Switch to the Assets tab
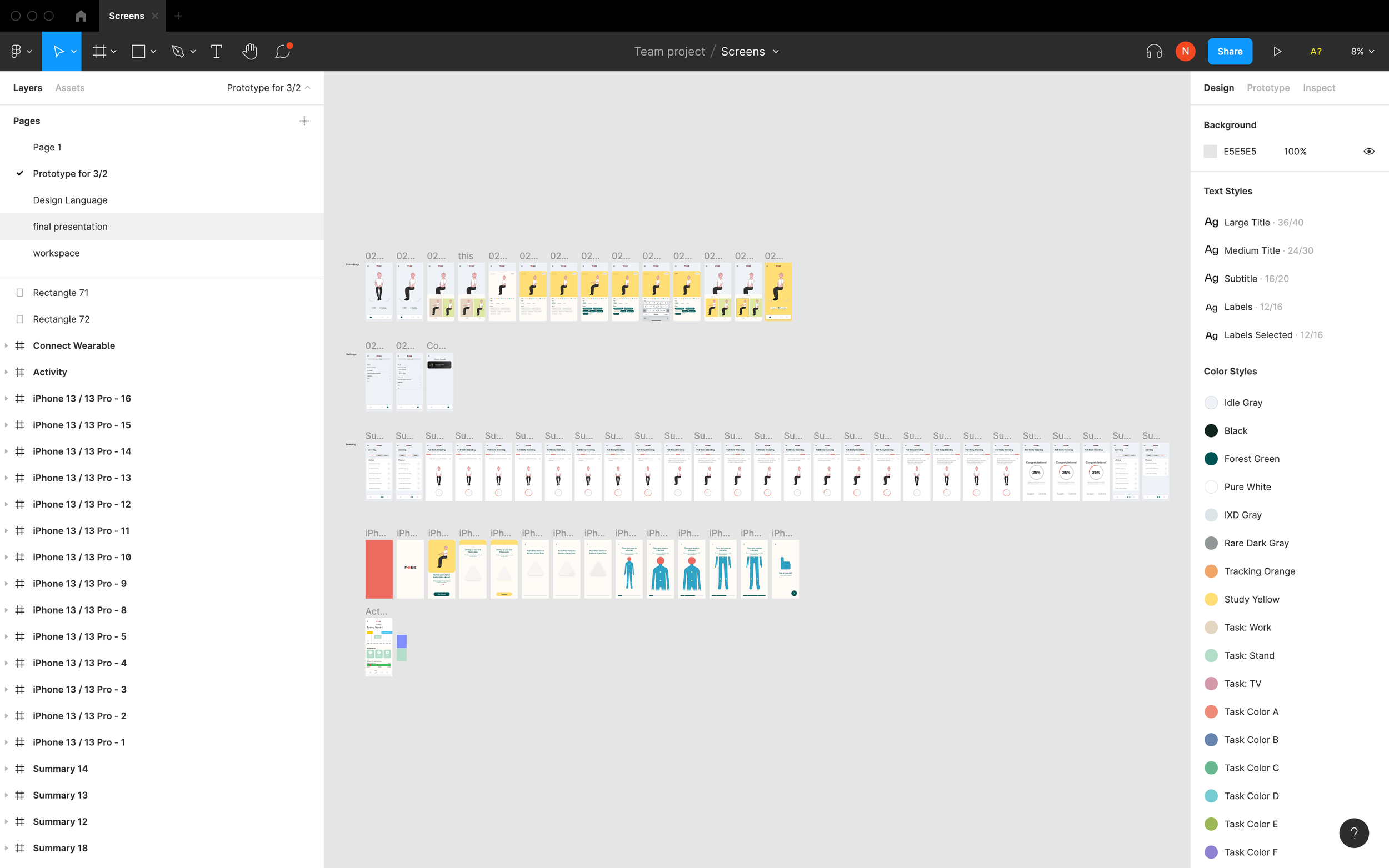The width and height of the screenshot is (1389, 868). [70, 88]
